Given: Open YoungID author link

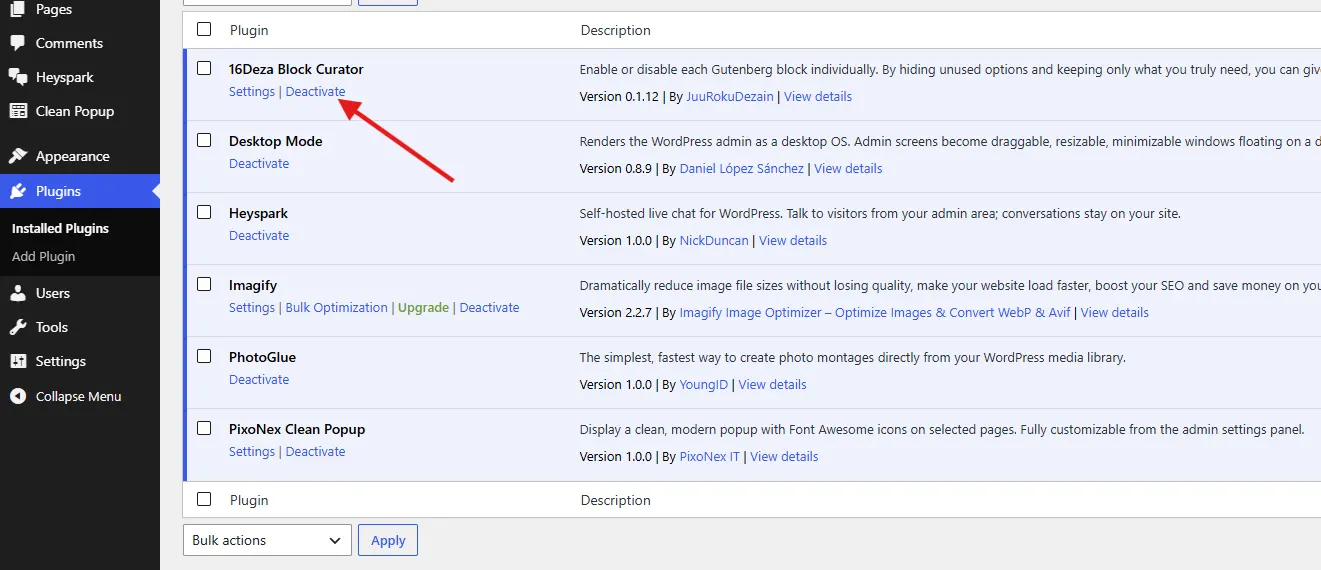Looking at the screenshot, I should (x=704, y=384).
